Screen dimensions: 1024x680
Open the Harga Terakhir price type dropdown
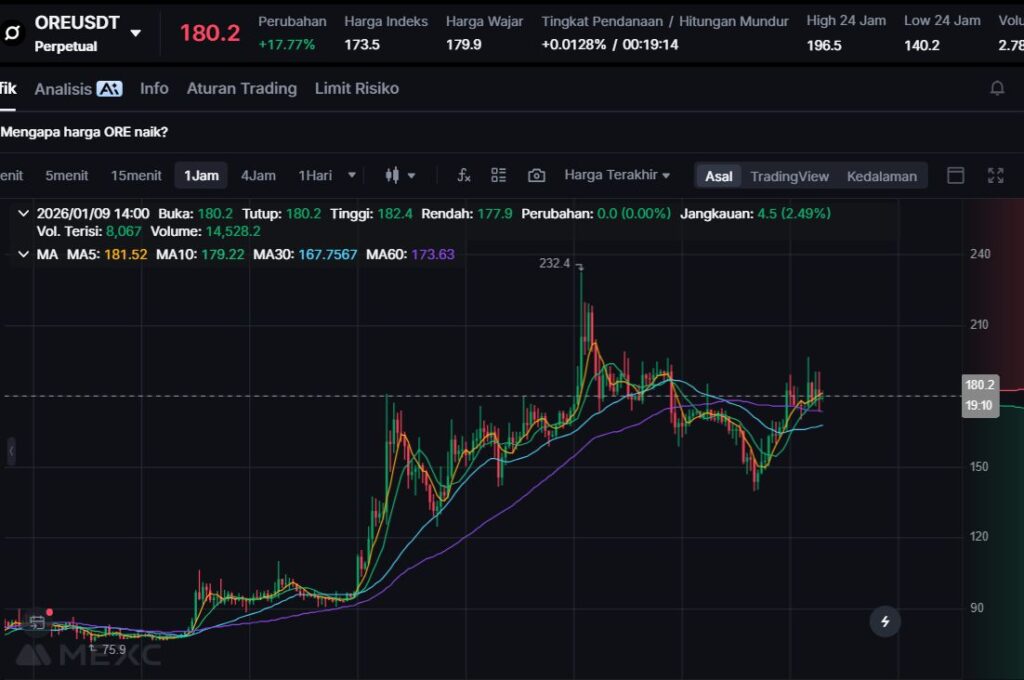617,175
